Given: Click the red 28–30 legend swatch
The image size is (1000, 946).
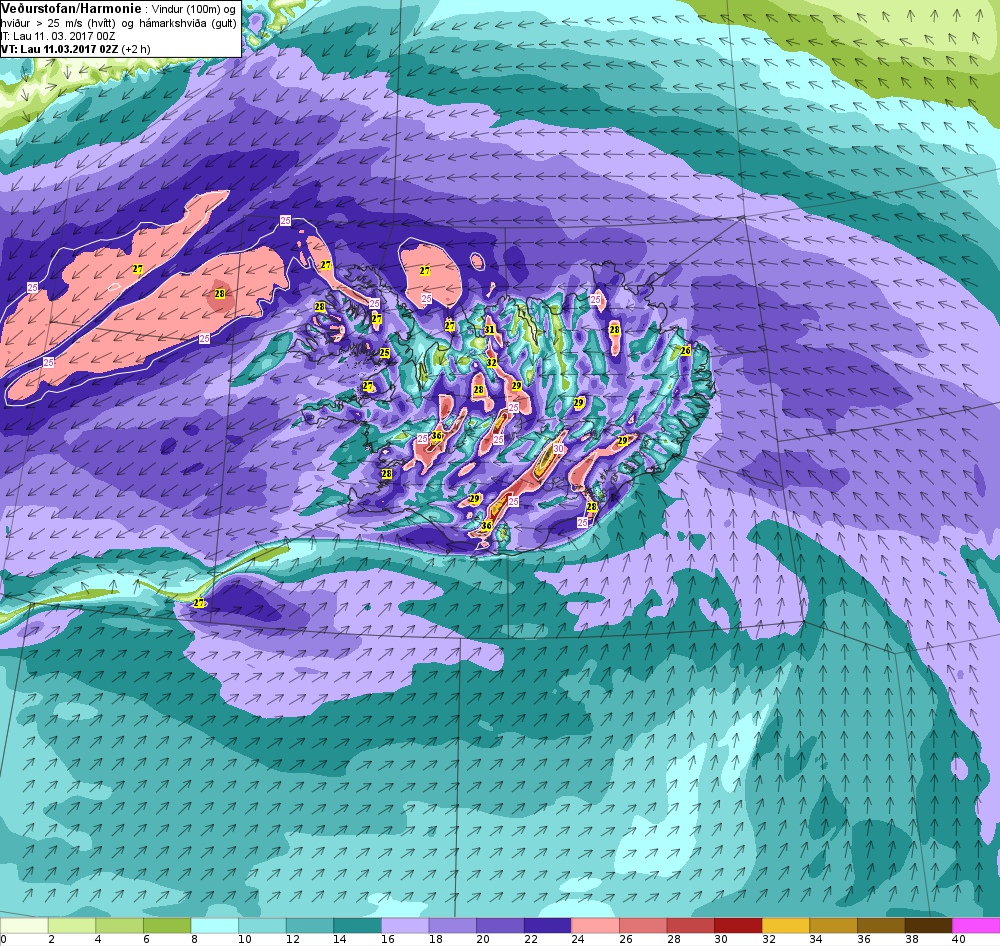Looking at the screenshot, I should 690,926.
